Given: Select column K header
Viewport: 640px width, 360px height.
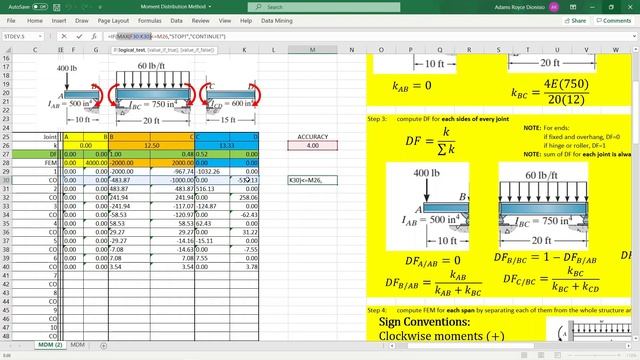Looking at the screenshot, I should [x=244, y=50].
